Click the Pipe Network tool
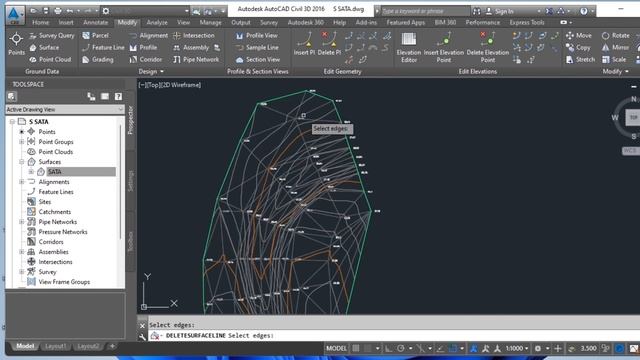The width and height of the screenshot is (640, 360). coord(196,60)
